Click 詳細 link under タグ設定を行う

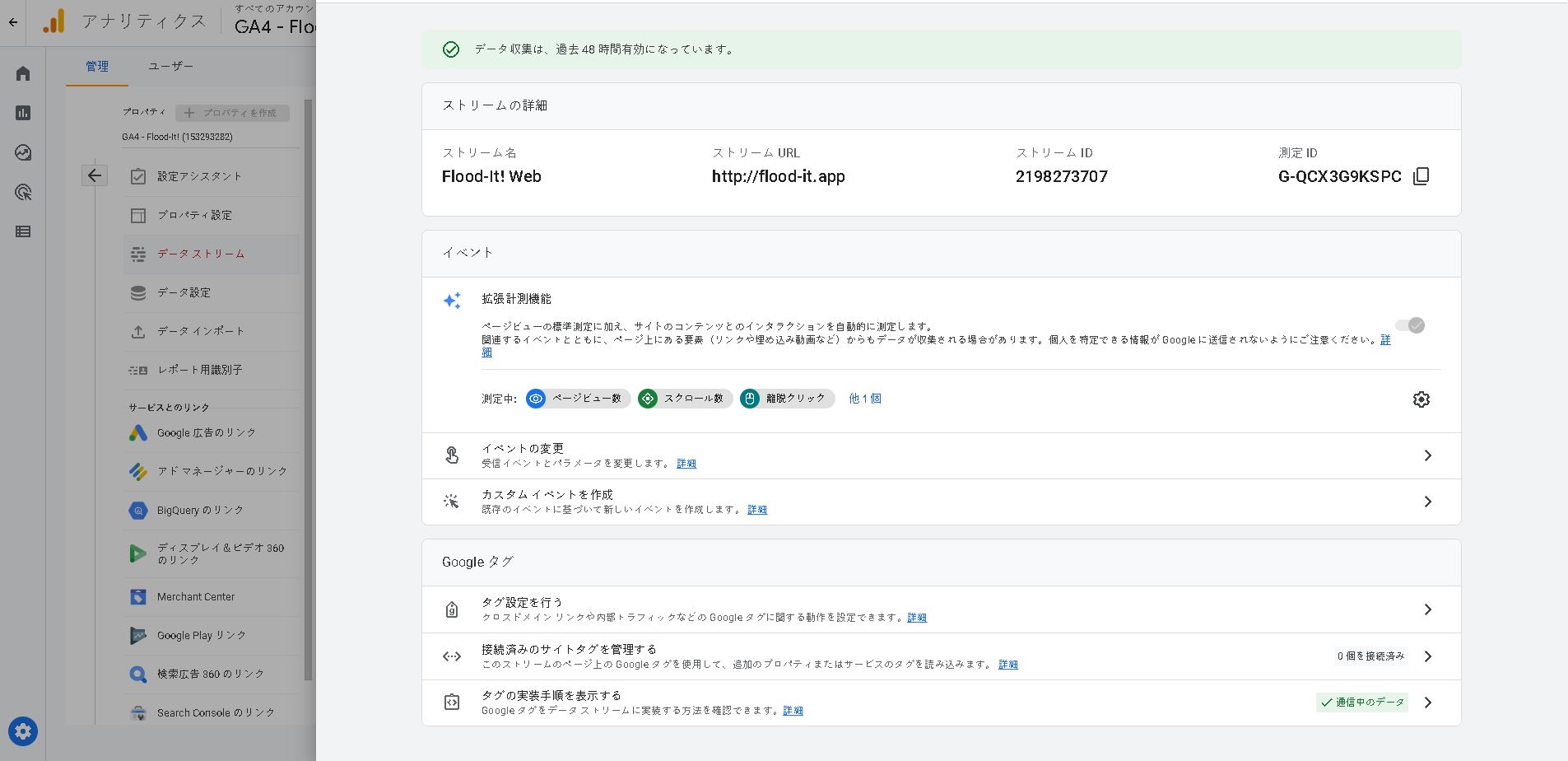tap(917, 618)
